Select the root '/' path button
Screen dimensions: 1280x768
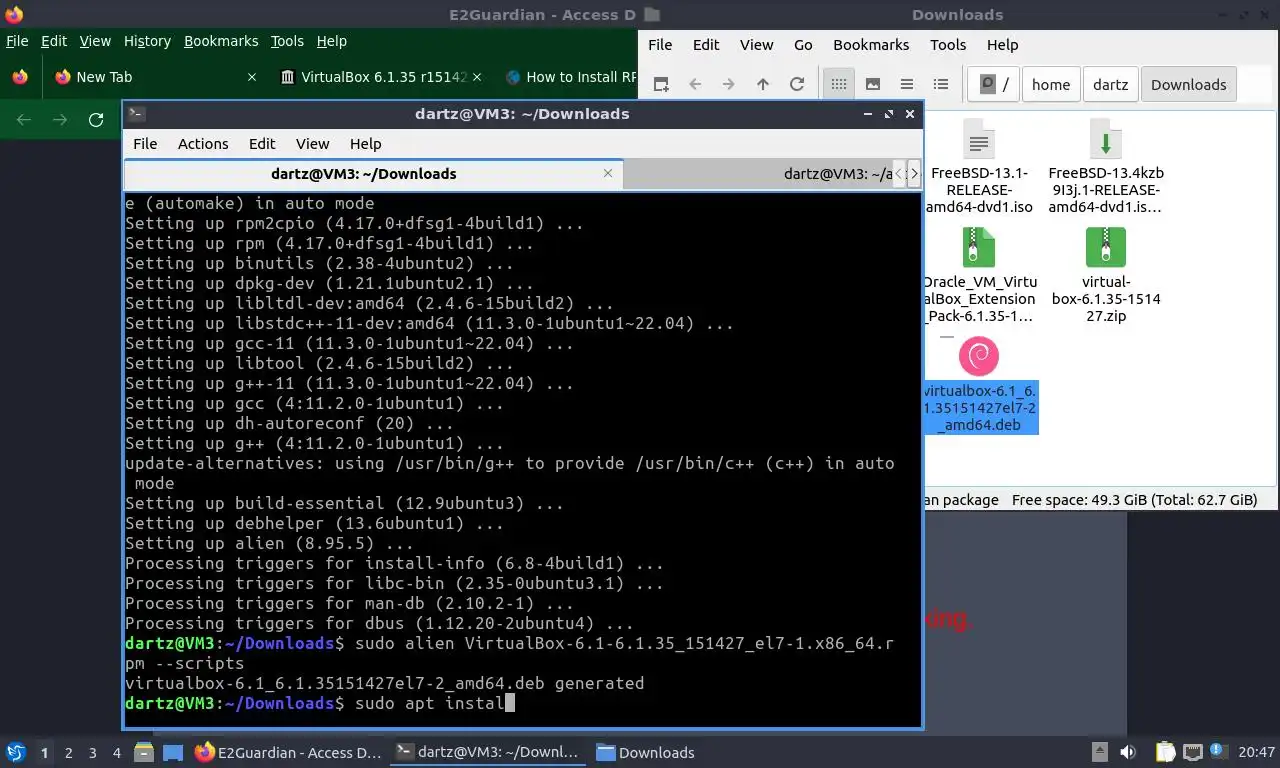click(x=993, y=85)
